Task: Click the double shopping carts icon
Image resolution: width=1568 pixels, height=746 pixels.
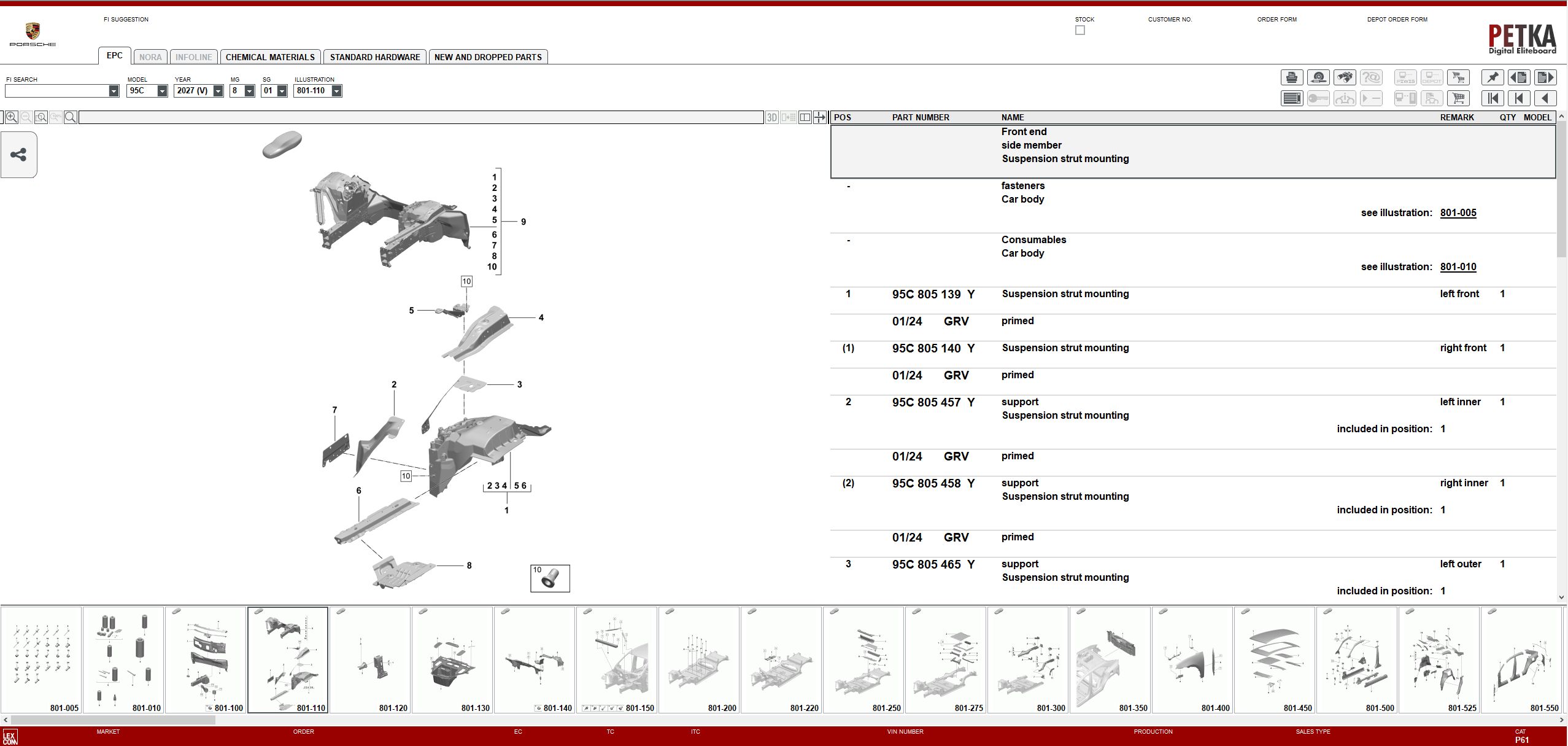Action: pos(1459,77)
